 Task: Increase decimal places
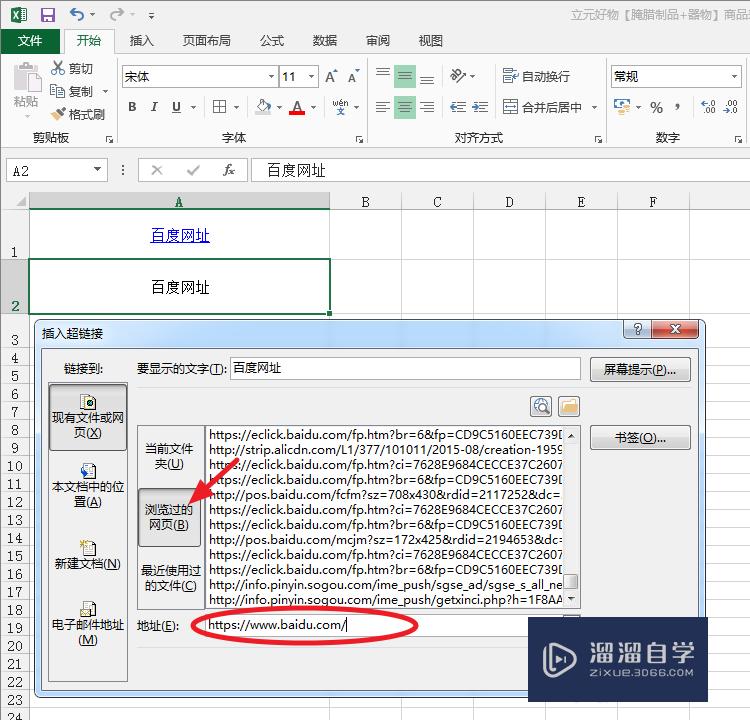(708, 107)
